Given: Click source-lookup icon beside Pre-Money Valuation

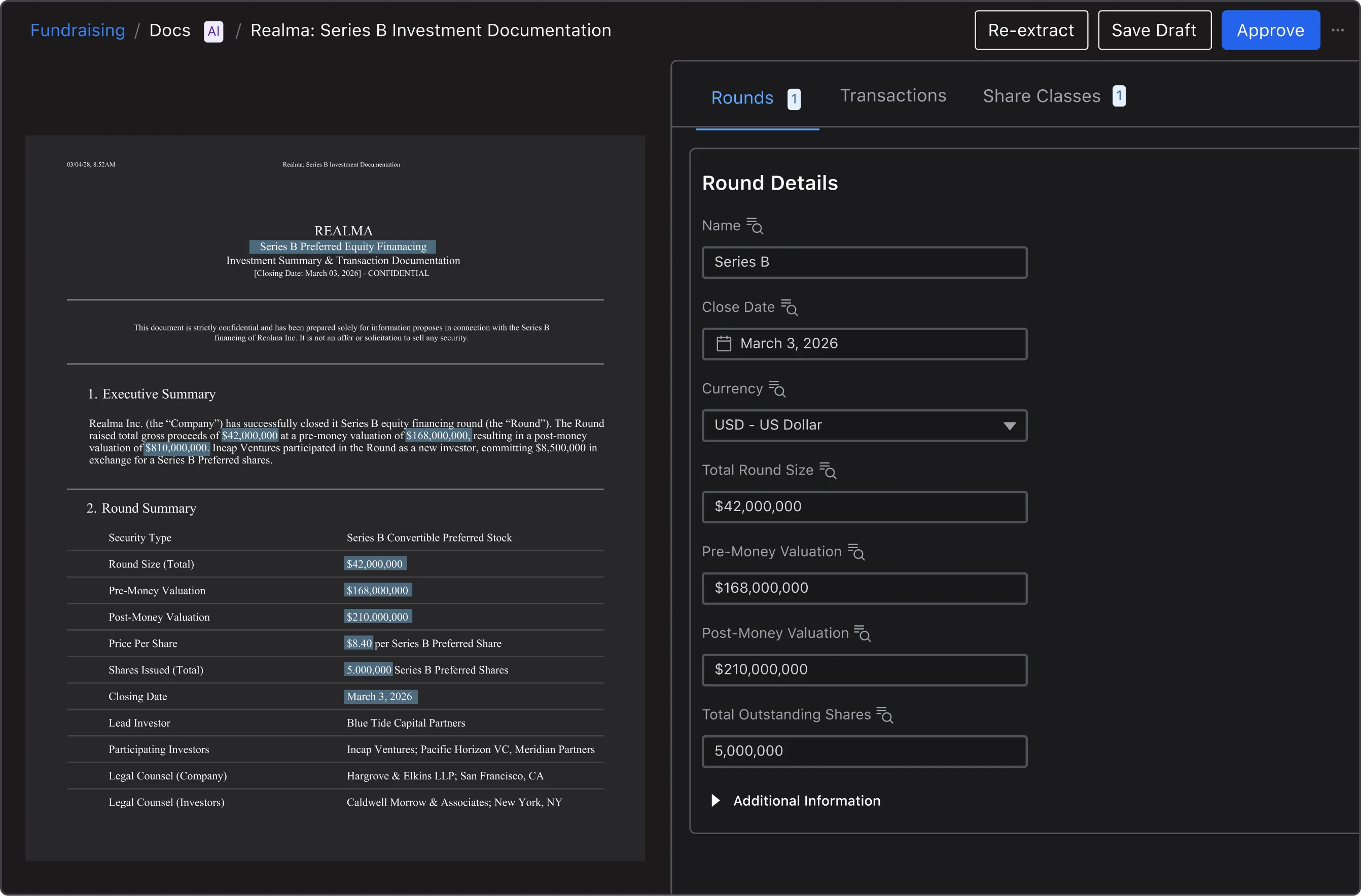Looking at the screenshot, I should 856,552.
